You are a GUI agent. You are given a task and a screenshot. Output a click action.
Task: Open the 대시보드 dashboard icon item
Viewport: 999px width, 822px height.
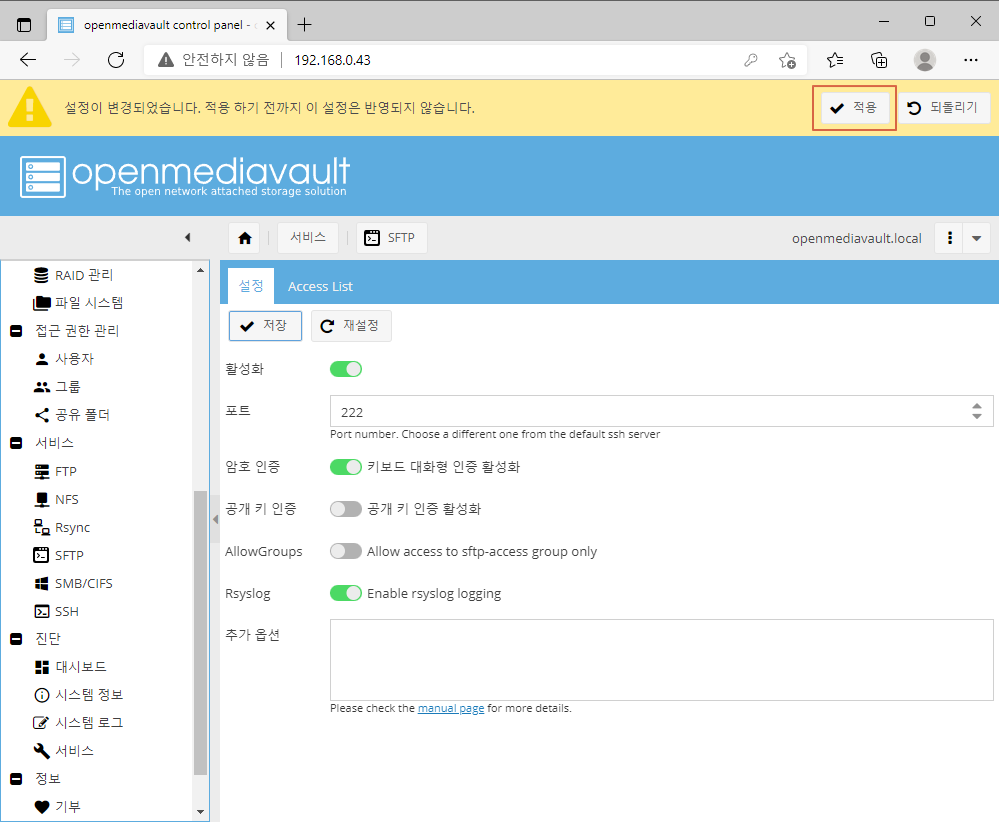(70, 667)
